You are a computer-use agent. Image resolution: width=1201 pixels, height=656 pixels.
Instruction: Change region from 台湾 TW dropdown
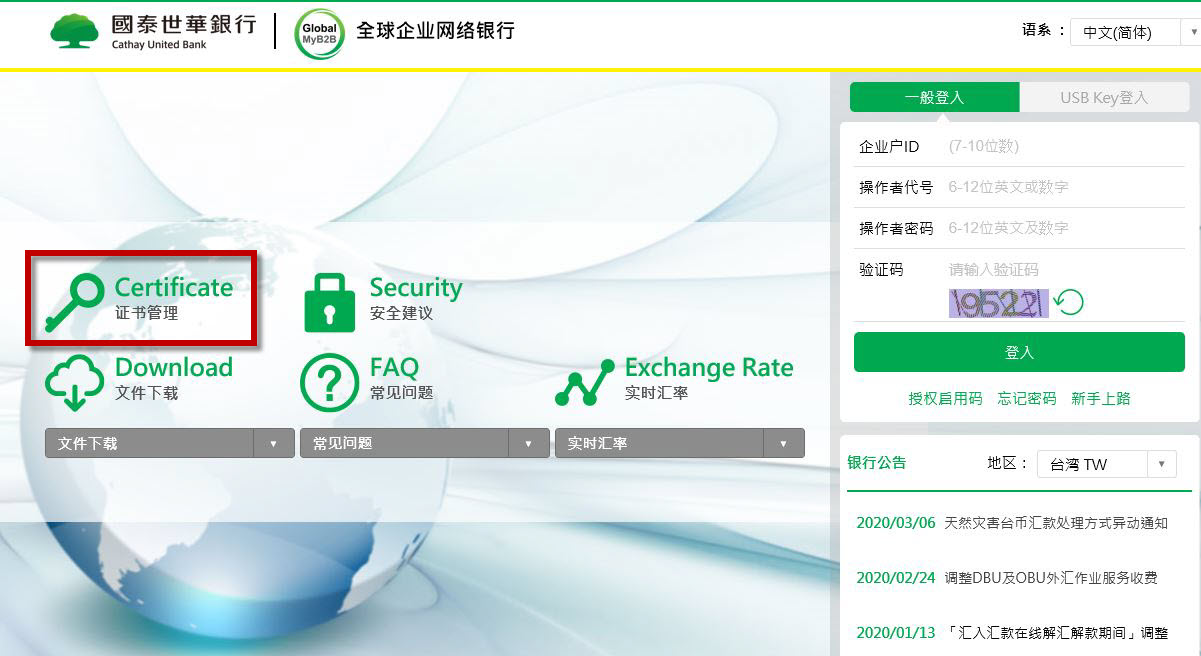[x=1105, y=464]
